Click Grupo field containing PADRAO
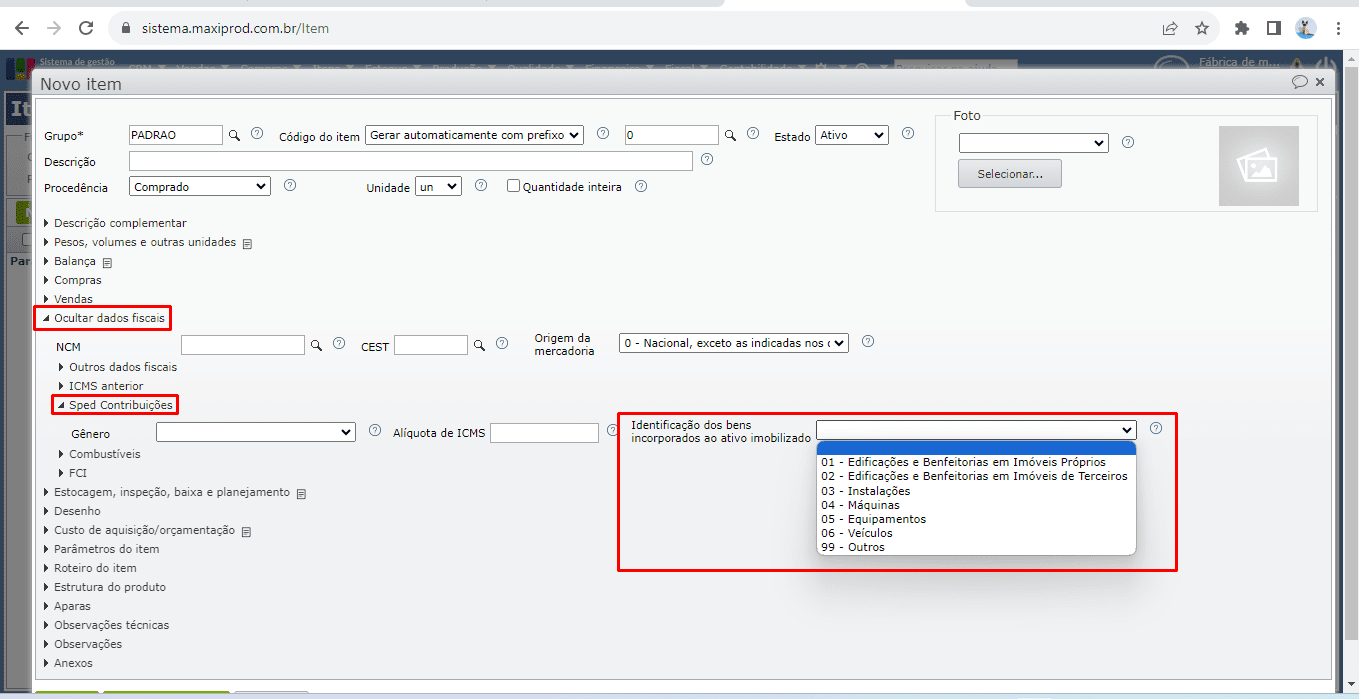Screen dimensions: 1359x699 coord(176,135)
